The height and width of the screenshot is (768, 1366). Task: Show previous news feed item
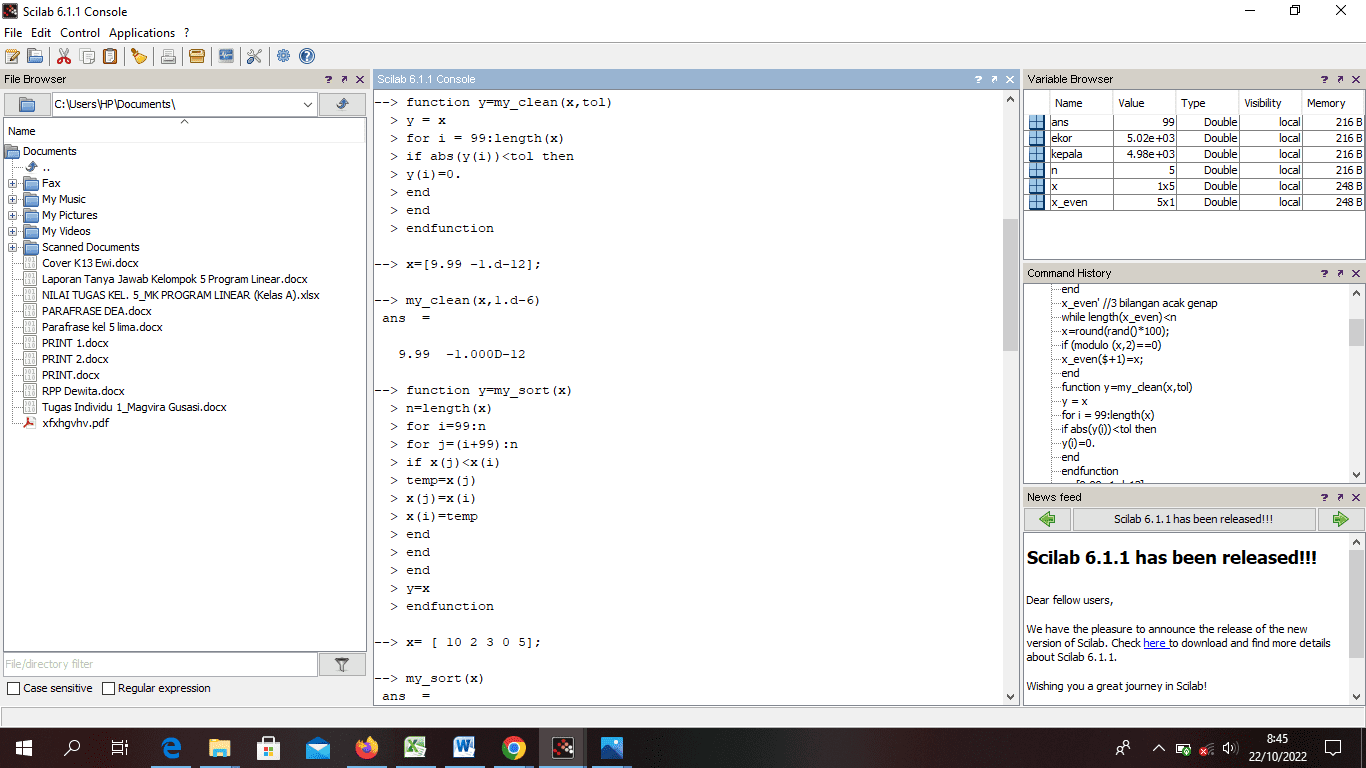[1047, 519]
